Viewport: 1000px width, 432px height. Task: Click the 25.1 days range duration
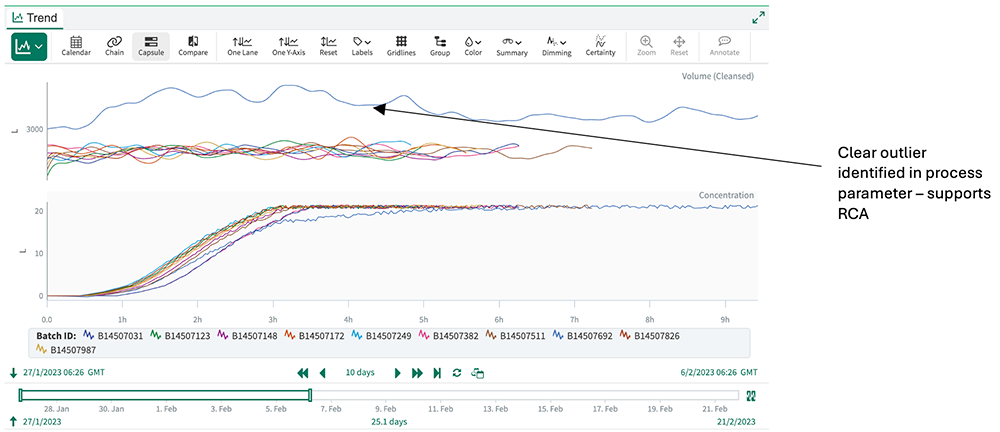(x=389, y=422)
